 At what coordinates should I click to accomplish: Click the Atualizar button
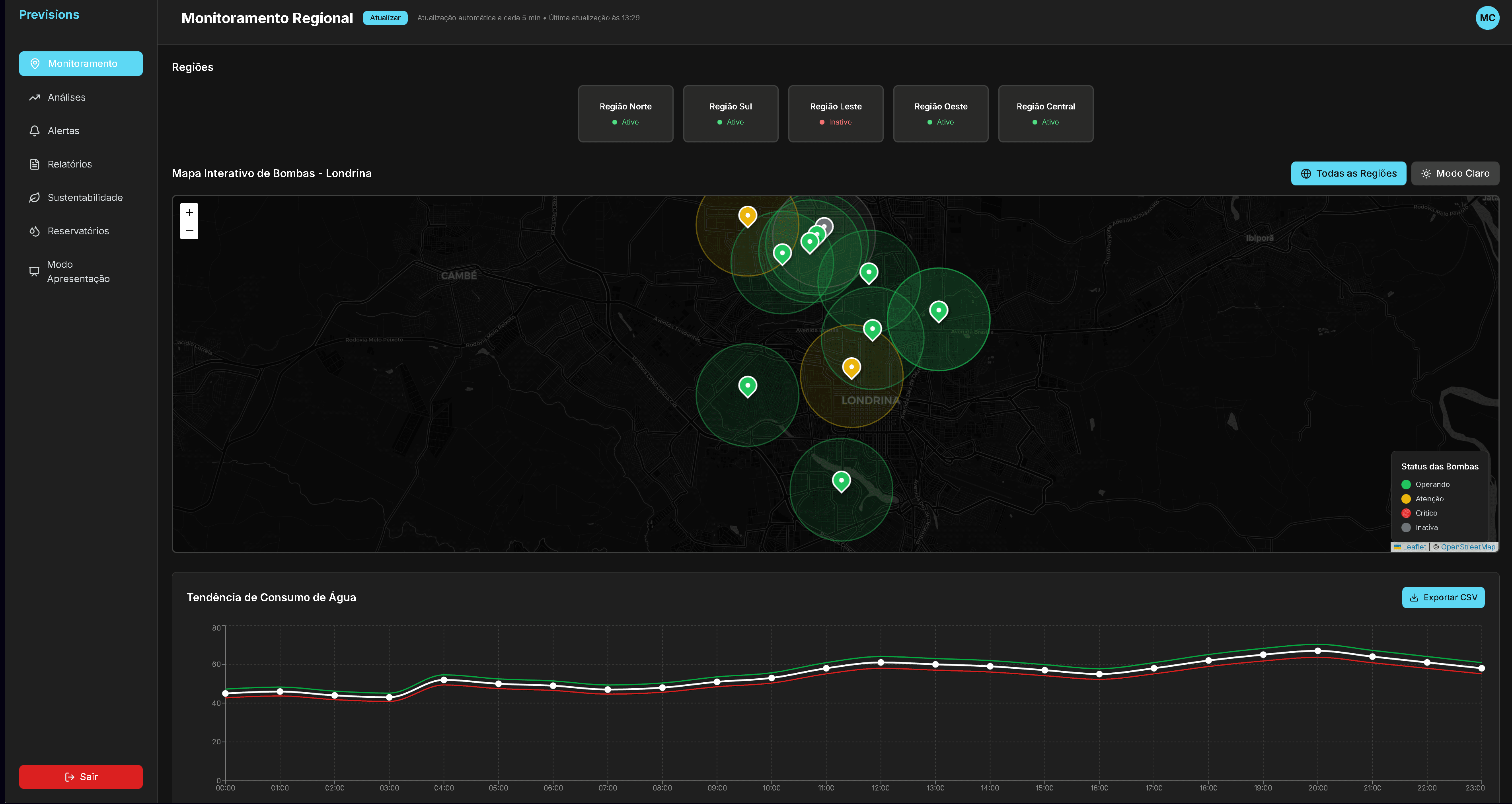(385, 18)
